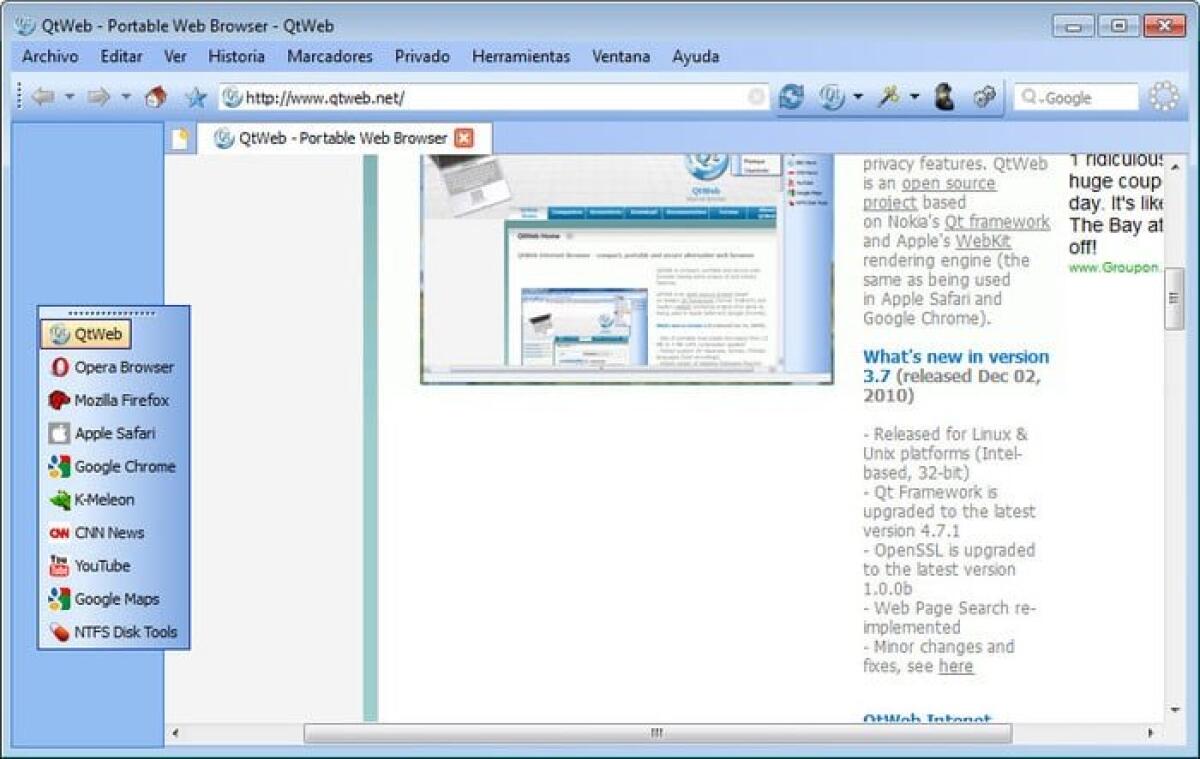This screenshot has width=1200, height=759.
Task: Launch Google Chrome from the launcher menu
Action: coord(124,466)
